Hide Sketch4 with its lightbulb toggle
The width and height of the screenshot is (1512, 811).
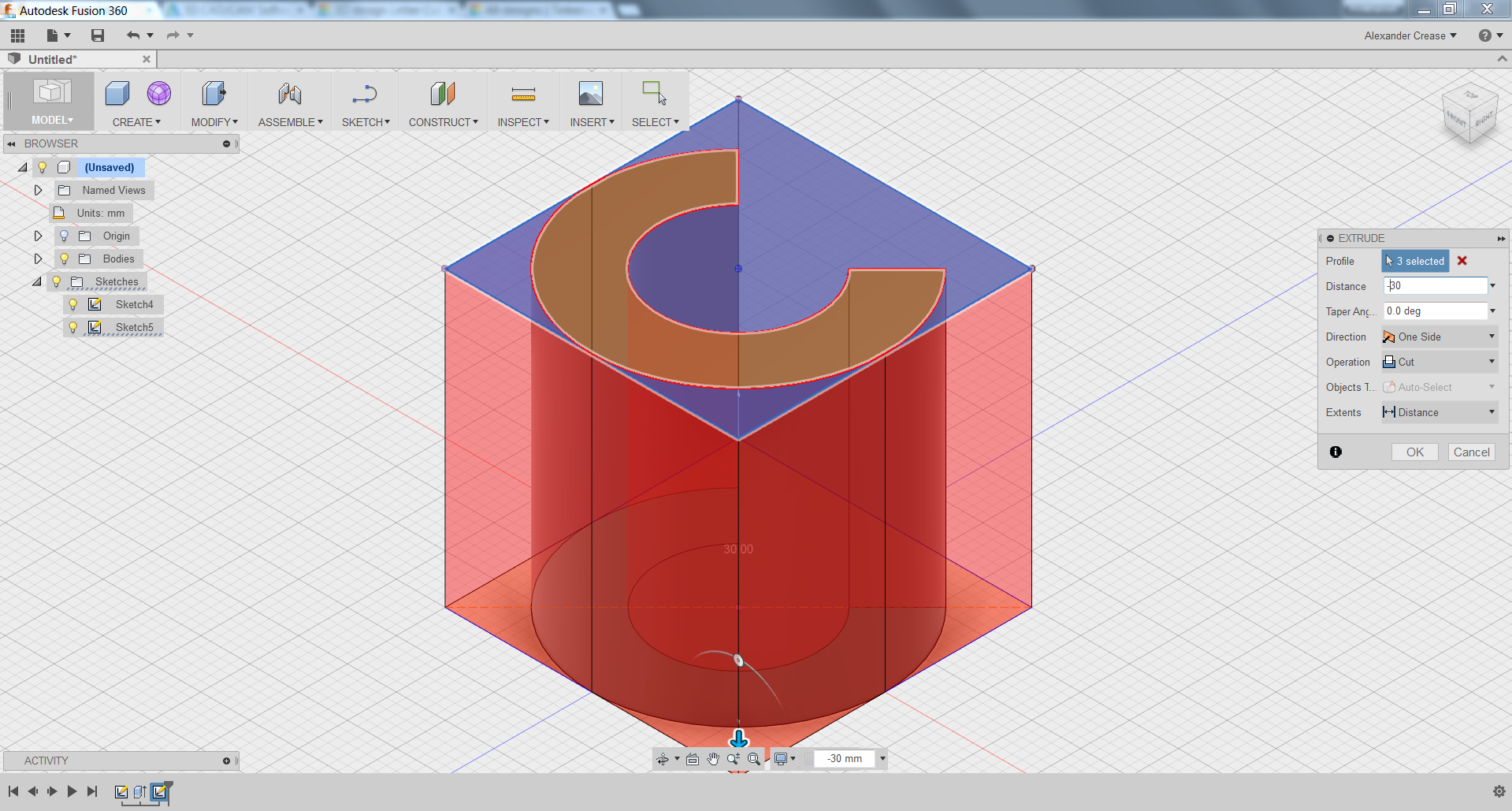pos(73,304)
